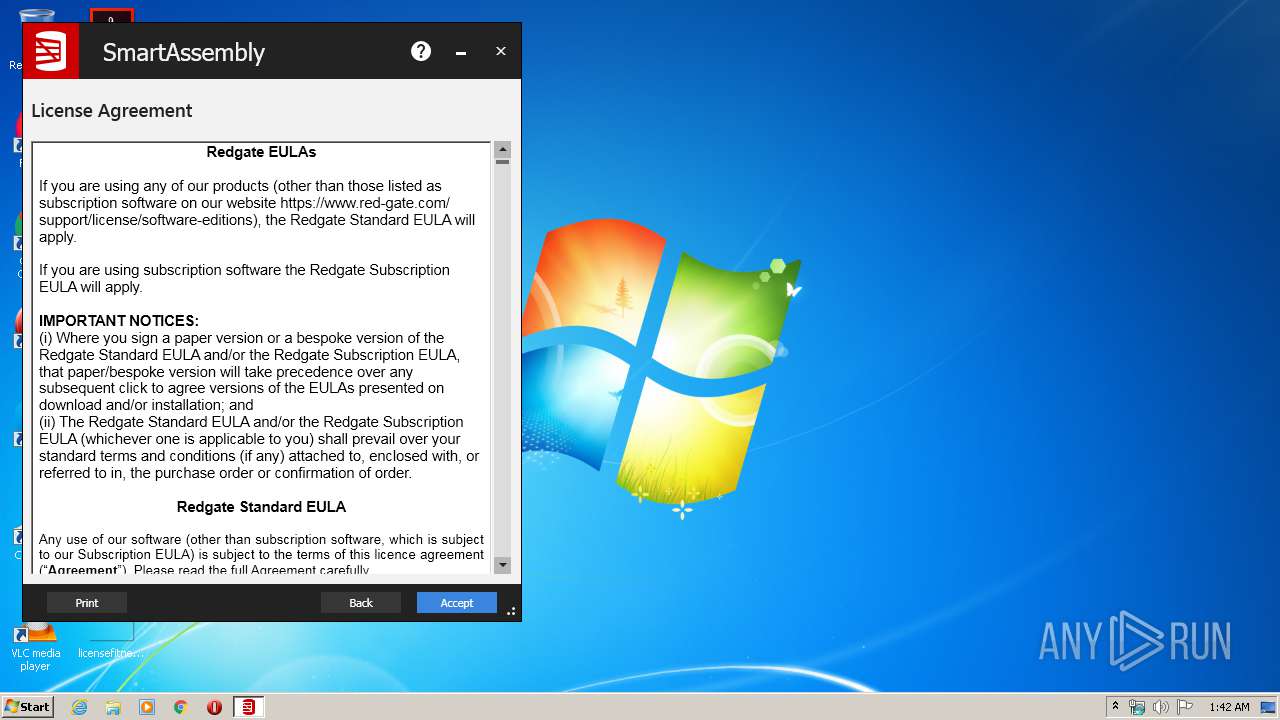Viewport: 1280px width, 720px height.
Task: Click the scrollbar down arrow in EULA box
Action: click(x=503, y=565)
